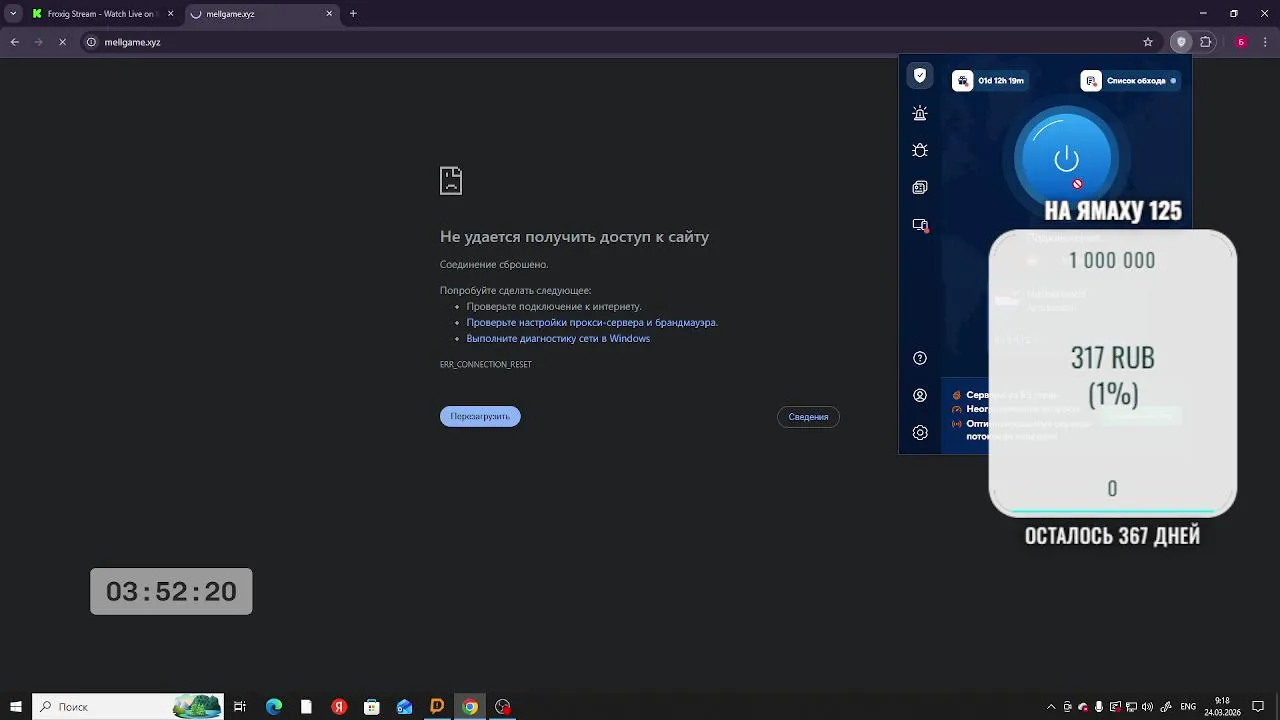Open Task View on the taskbar
Viewport: 1280px width, 720px height.
tap(240, 707)
